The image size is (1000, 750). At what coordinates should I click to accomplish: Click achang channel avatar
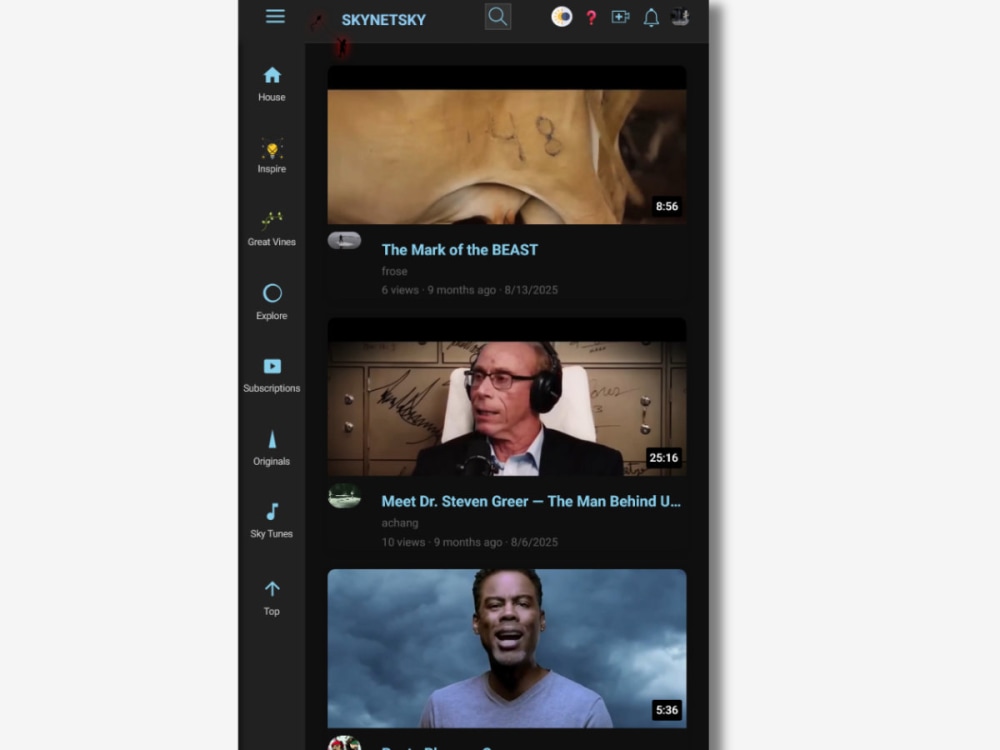(344, 496)
